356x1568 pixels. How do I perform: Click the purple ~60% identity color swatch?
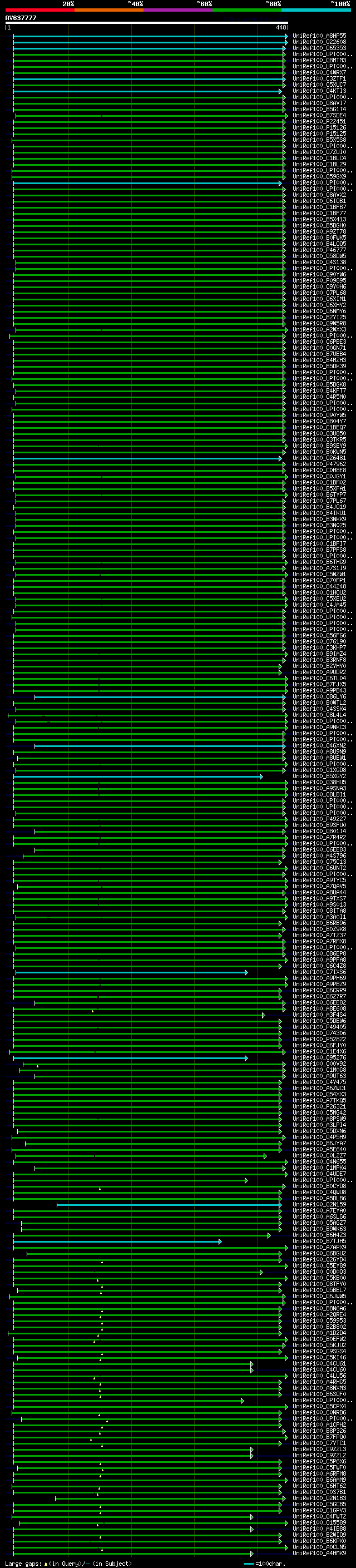(x=177, y=10)
